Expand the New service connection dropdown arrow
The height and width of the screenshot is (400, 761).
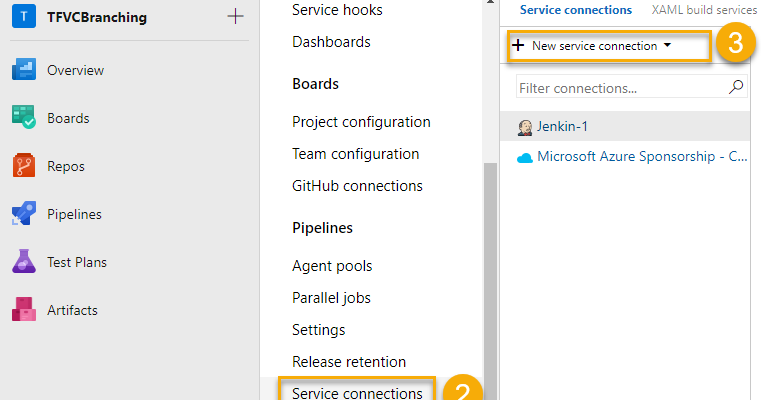[x=667, y=46]
